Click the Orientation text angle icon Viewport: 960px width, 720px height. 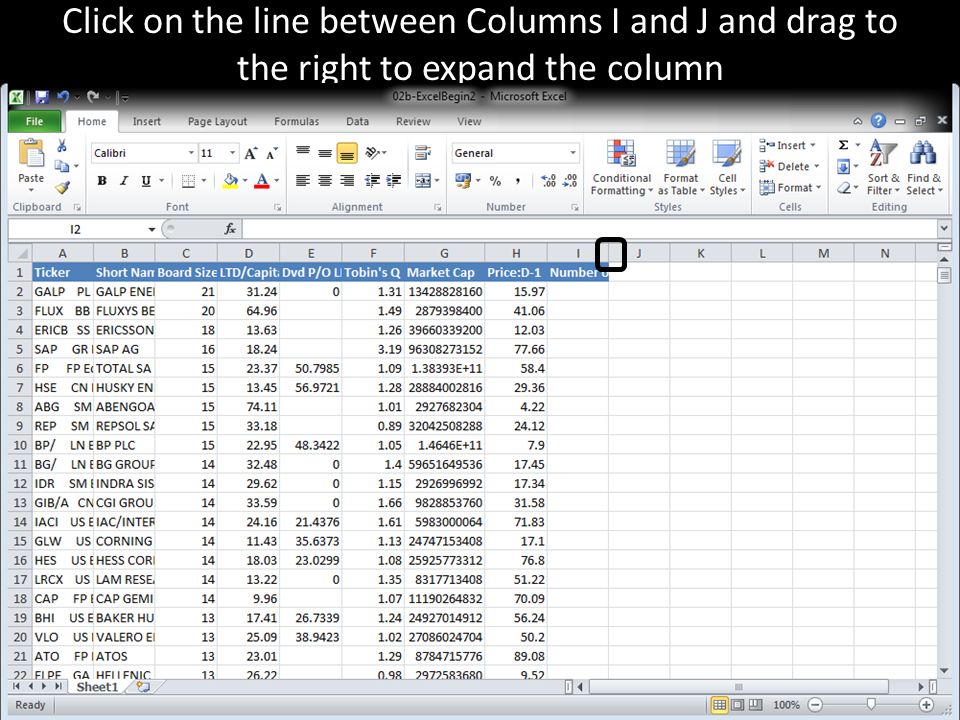[x=373, y=152]
